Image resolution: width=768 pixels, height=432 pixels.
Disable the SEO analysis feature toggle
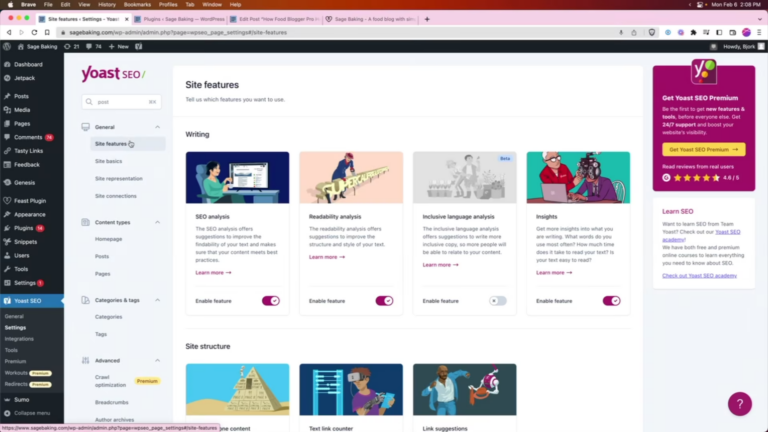tap(271, 300)
